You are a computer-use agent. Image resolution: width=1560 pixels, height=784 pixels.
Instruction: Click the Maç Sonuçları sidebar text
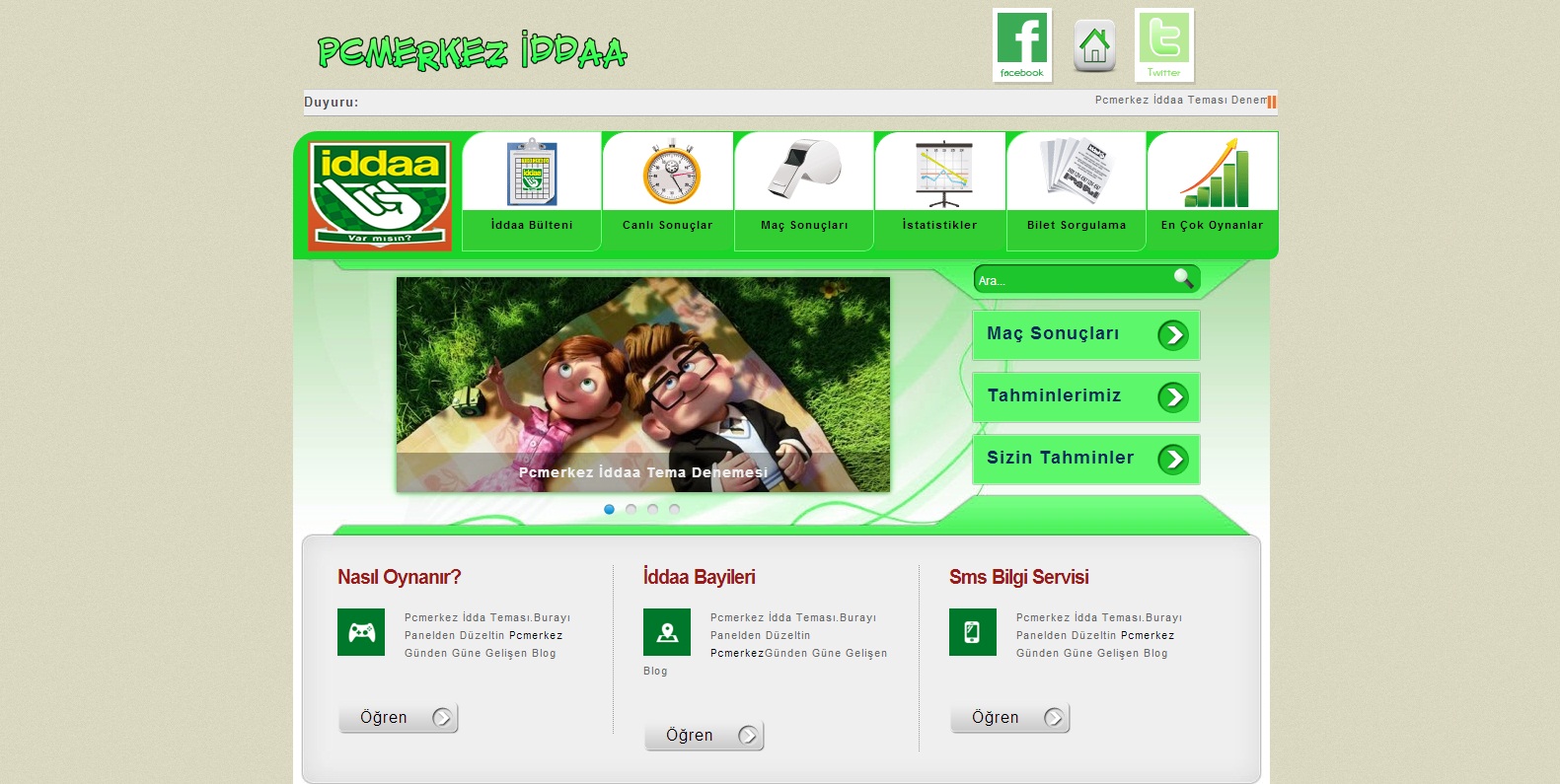point(1053,333)
